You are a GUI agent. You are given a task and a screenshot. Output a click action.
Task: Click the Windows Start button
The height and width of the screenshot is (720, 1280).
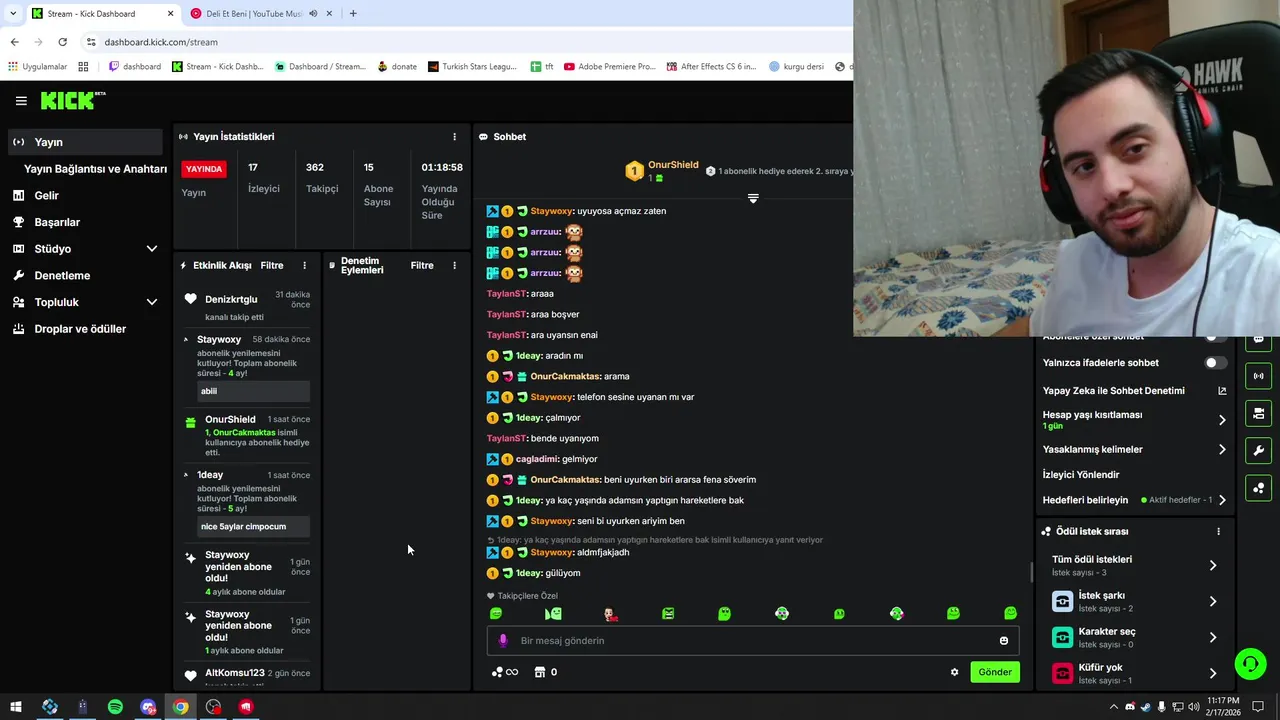(x=16, y=707)
